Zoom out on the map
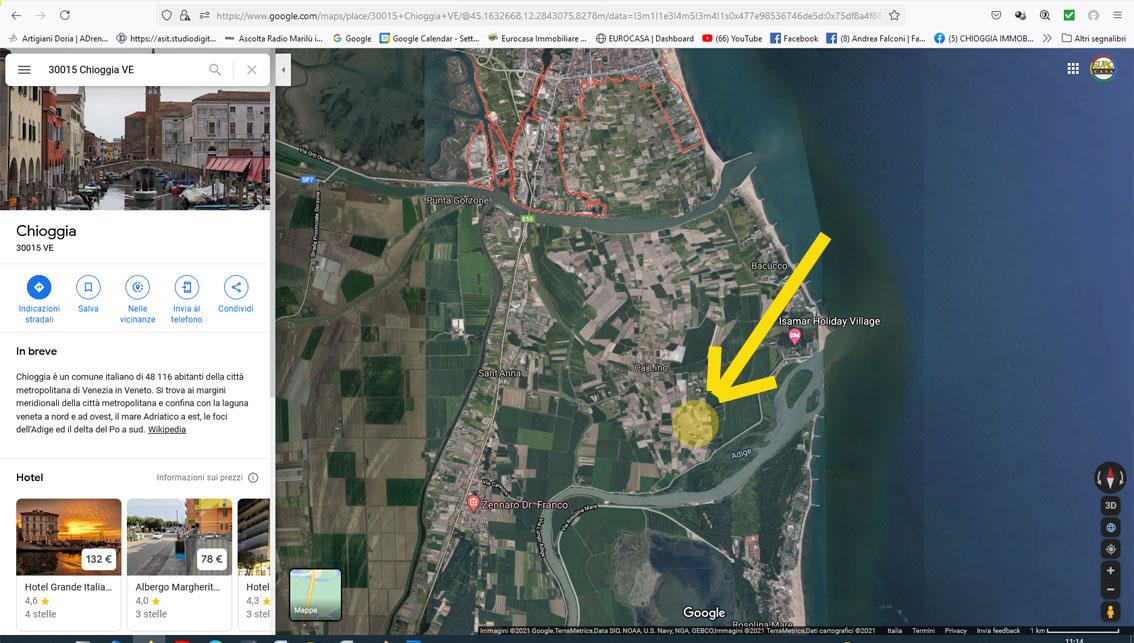The width and height of the screenshot is (1134, 643). (1110, 589)
